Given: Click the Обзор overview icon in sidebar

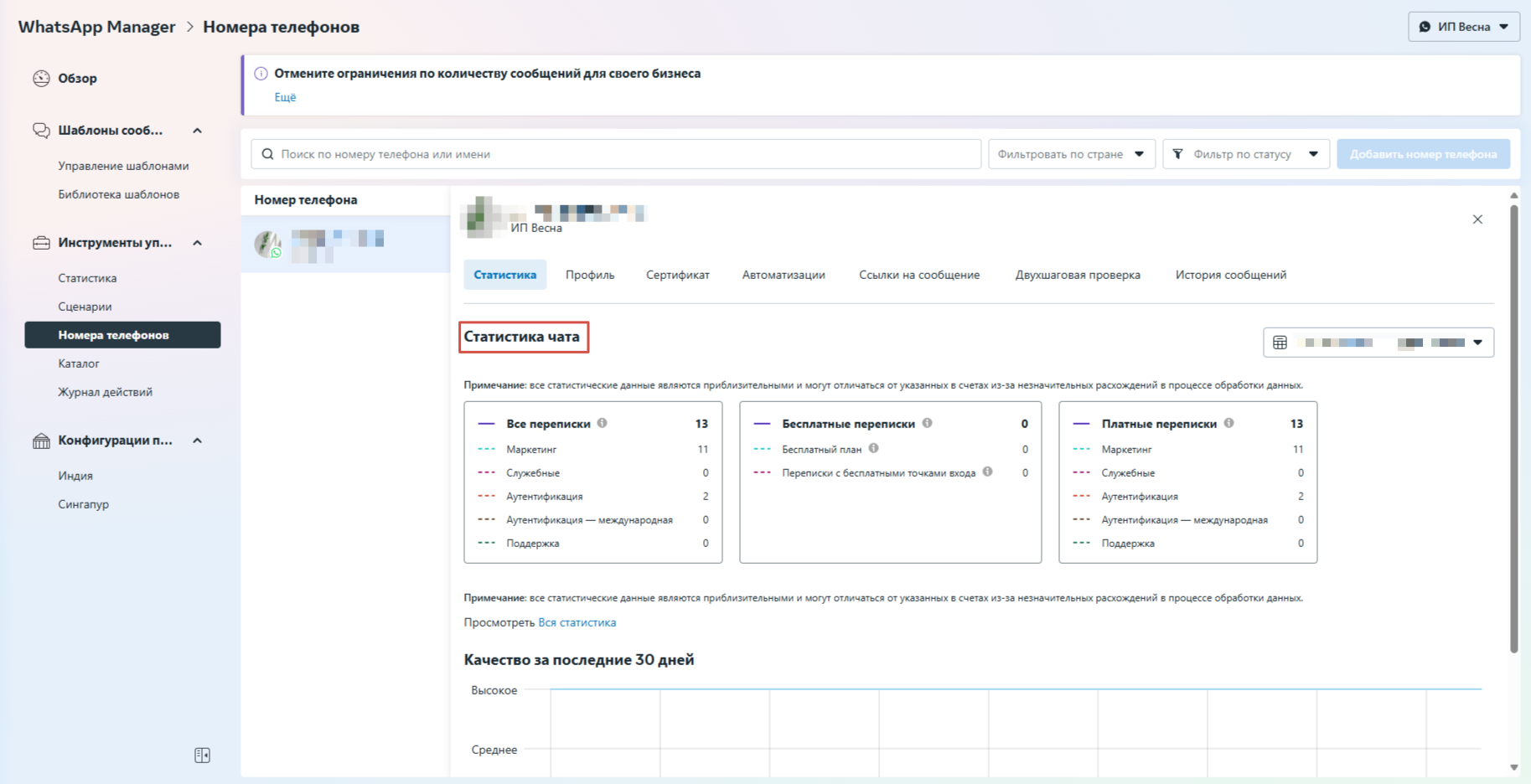Looking at the screenshot, I should coord(41,79).
